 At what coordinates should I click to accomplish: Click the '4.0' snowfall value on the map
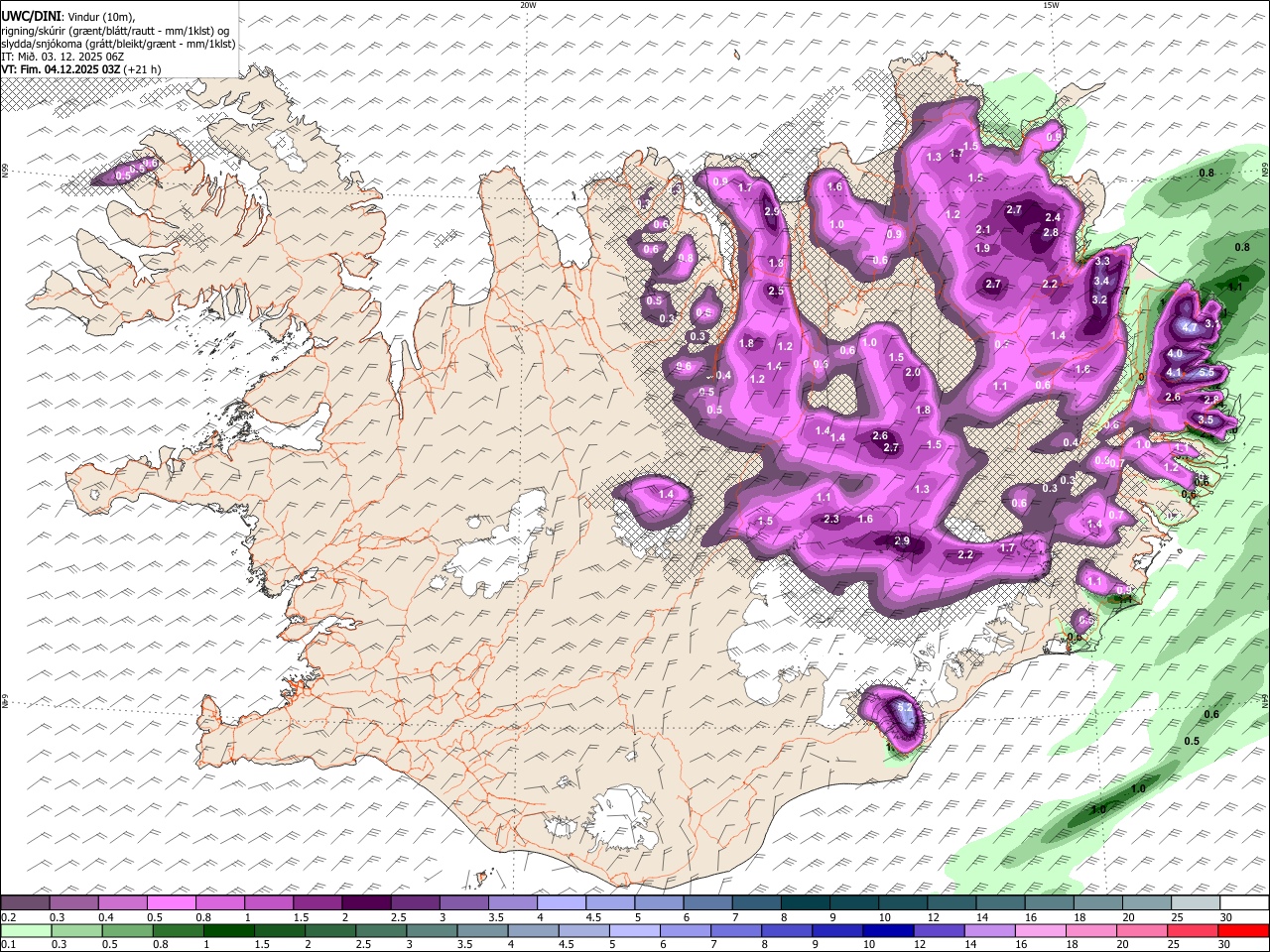pyautogui.click(x=1175, y=354)
